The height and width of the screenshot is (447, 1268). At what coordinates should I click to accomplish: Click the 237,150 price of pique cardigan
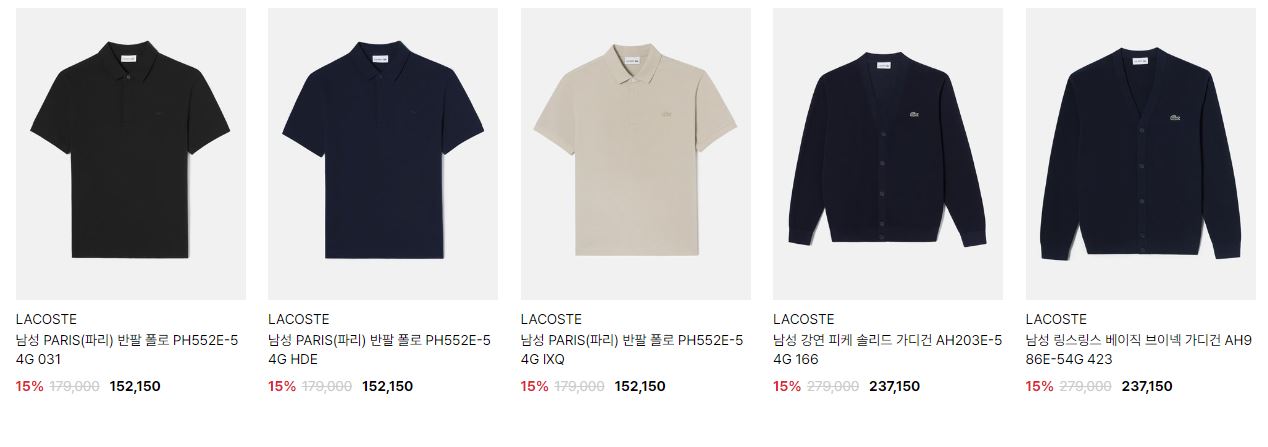click(895, 386)
